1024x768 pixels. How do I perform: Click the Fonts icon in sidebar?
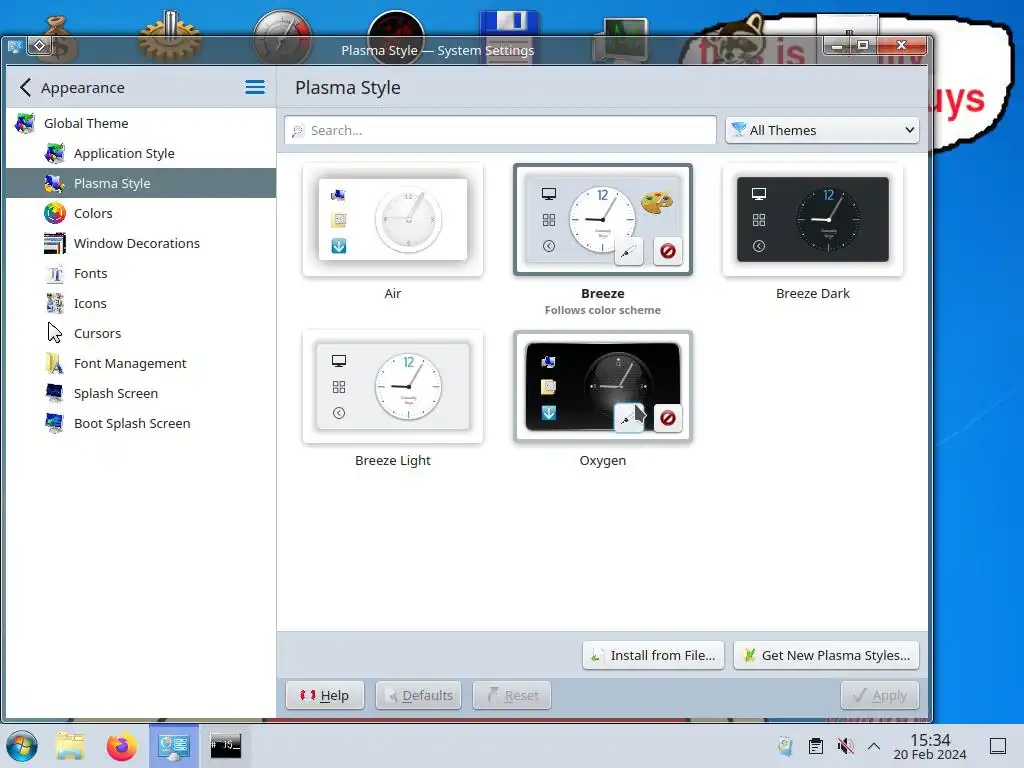pos(55,273)
